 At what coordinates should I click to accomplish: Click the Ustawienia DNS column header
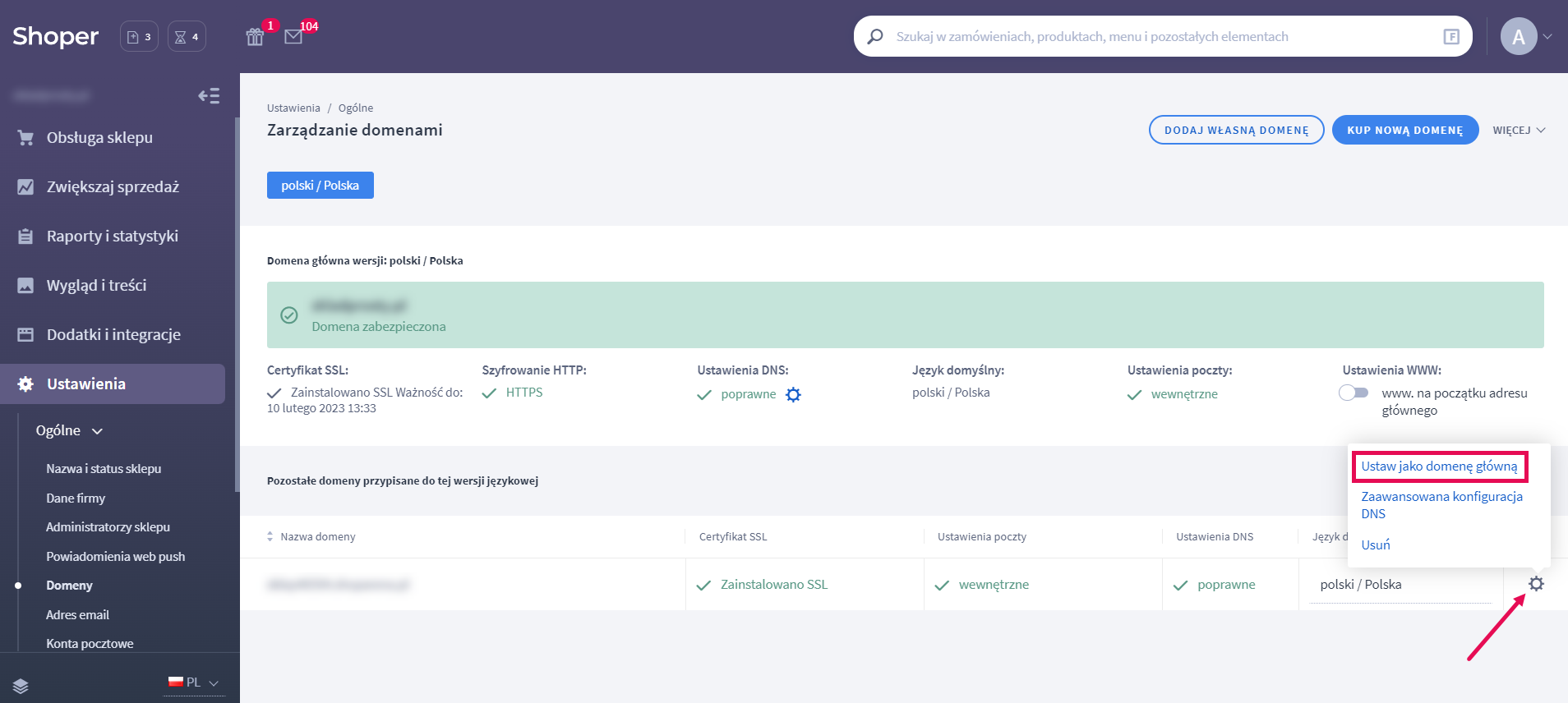point(1215,536)
